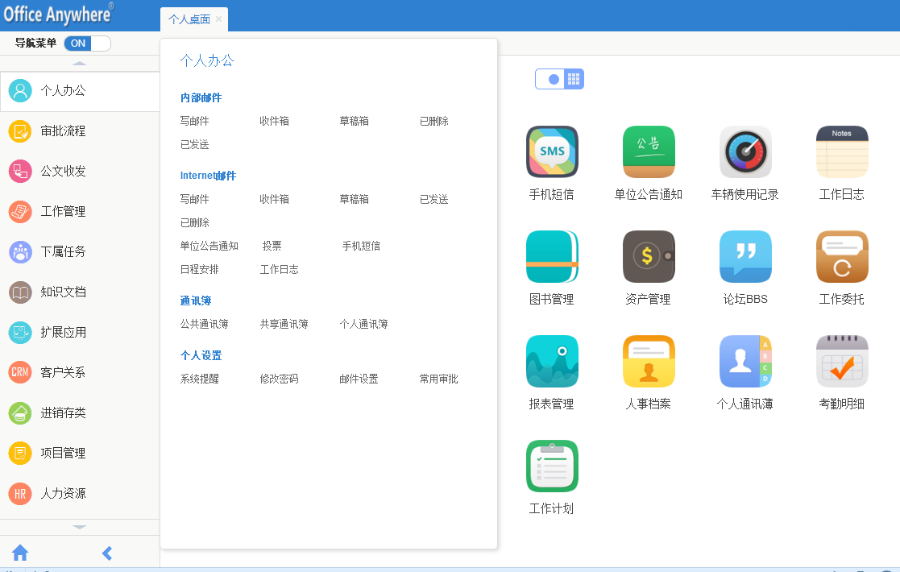This screenshot has height=572, width=900.
Task: Click the 投票 link
Action: click(272, 246)
